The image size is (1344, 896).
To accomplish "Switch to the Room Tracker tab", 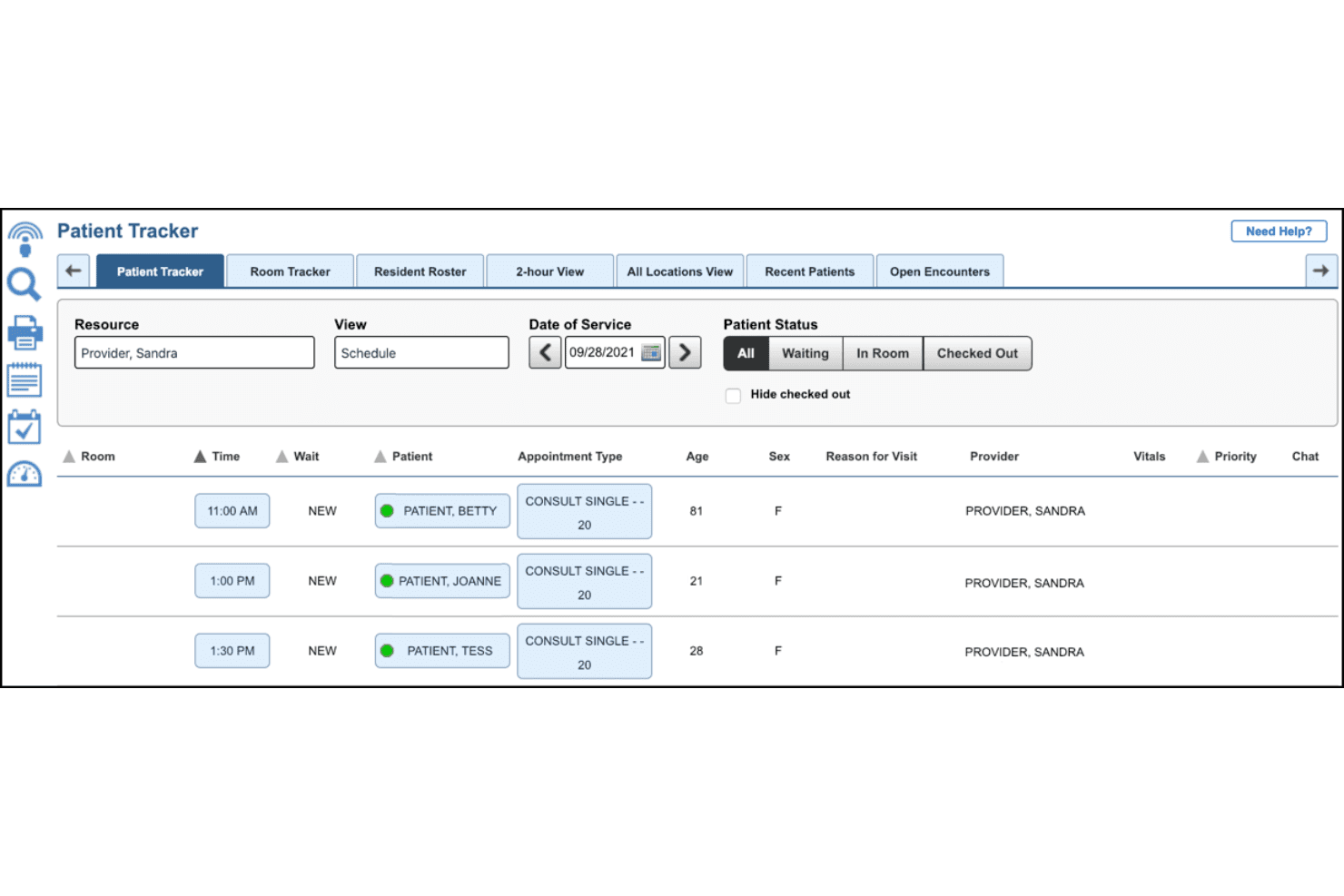I will [290, 271].
